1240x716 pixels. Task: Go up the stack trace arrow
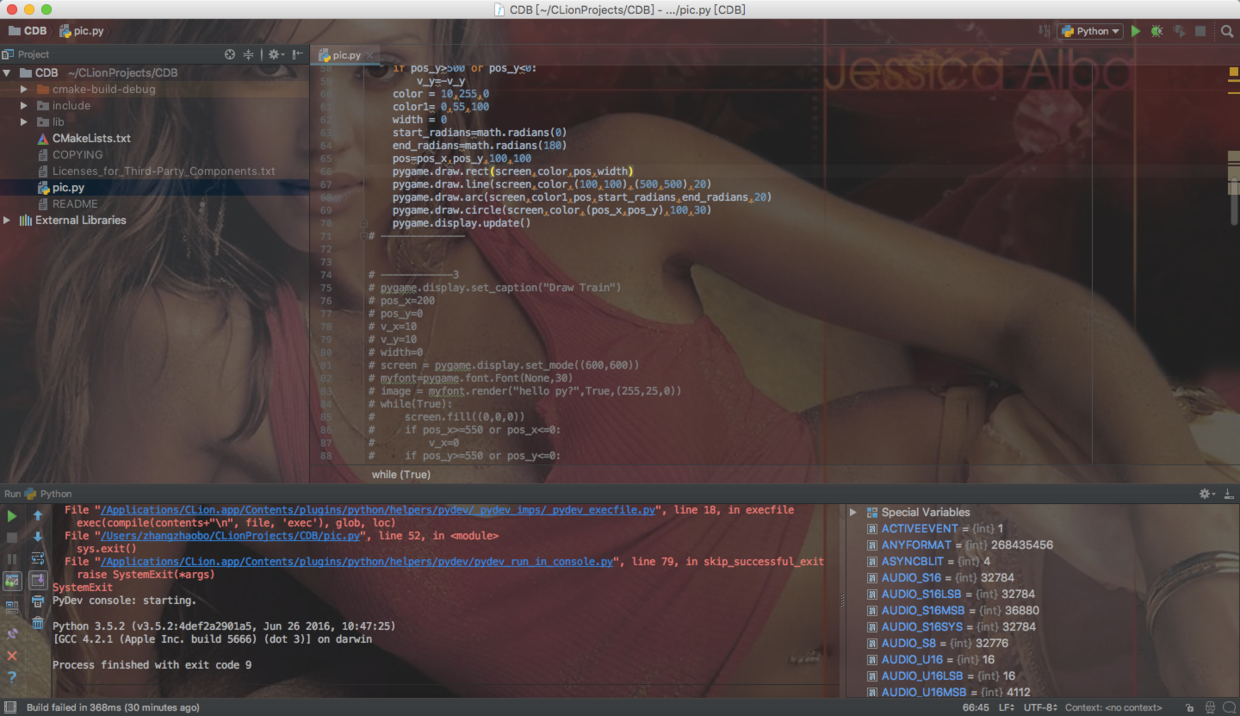[x=38, y=516]
